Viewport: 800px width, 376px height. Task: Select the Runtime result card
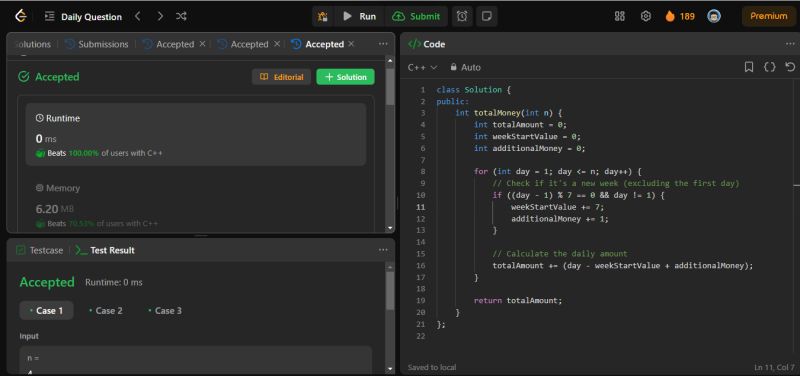tap(196, 134)
